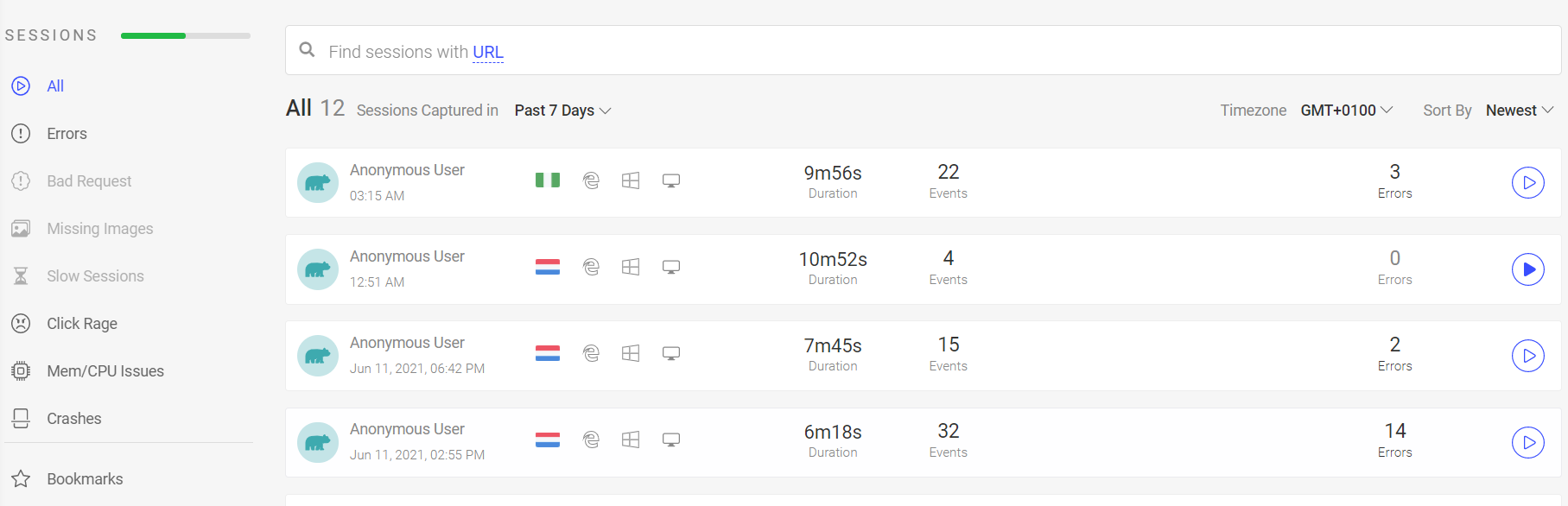
Task: Play the session with 14 errors
Action: [x=1527, y=441]
